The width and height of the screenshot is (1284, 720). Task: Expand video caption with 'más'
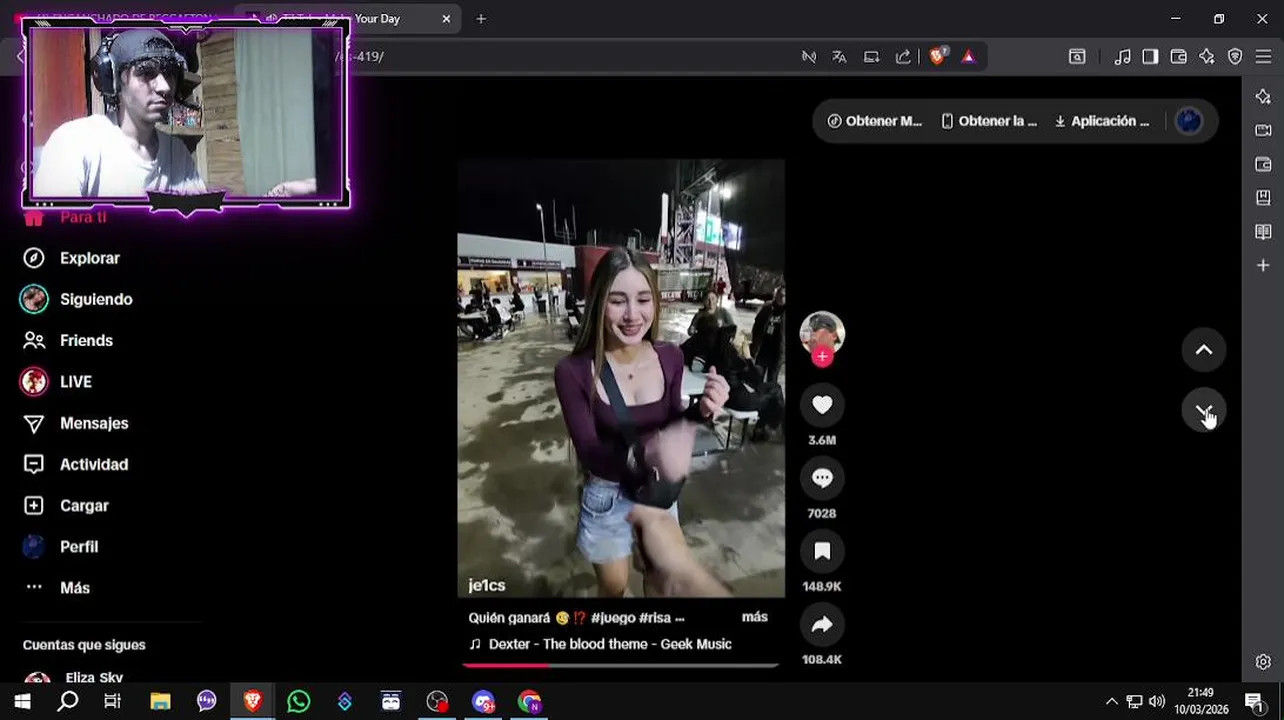point(755,617)
